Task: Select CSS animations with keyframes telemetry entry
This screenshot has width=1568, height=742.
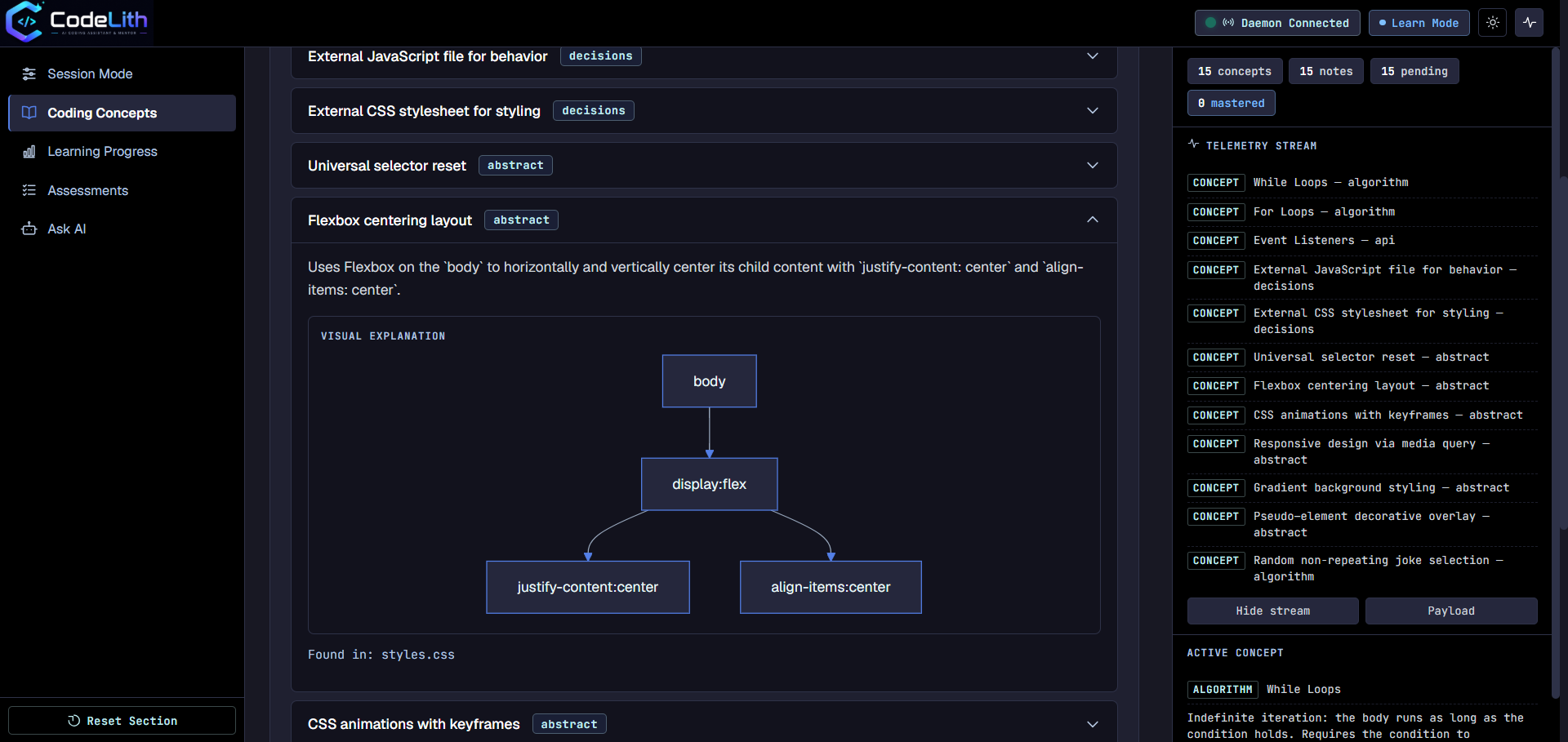Action: coord(1362,415)
